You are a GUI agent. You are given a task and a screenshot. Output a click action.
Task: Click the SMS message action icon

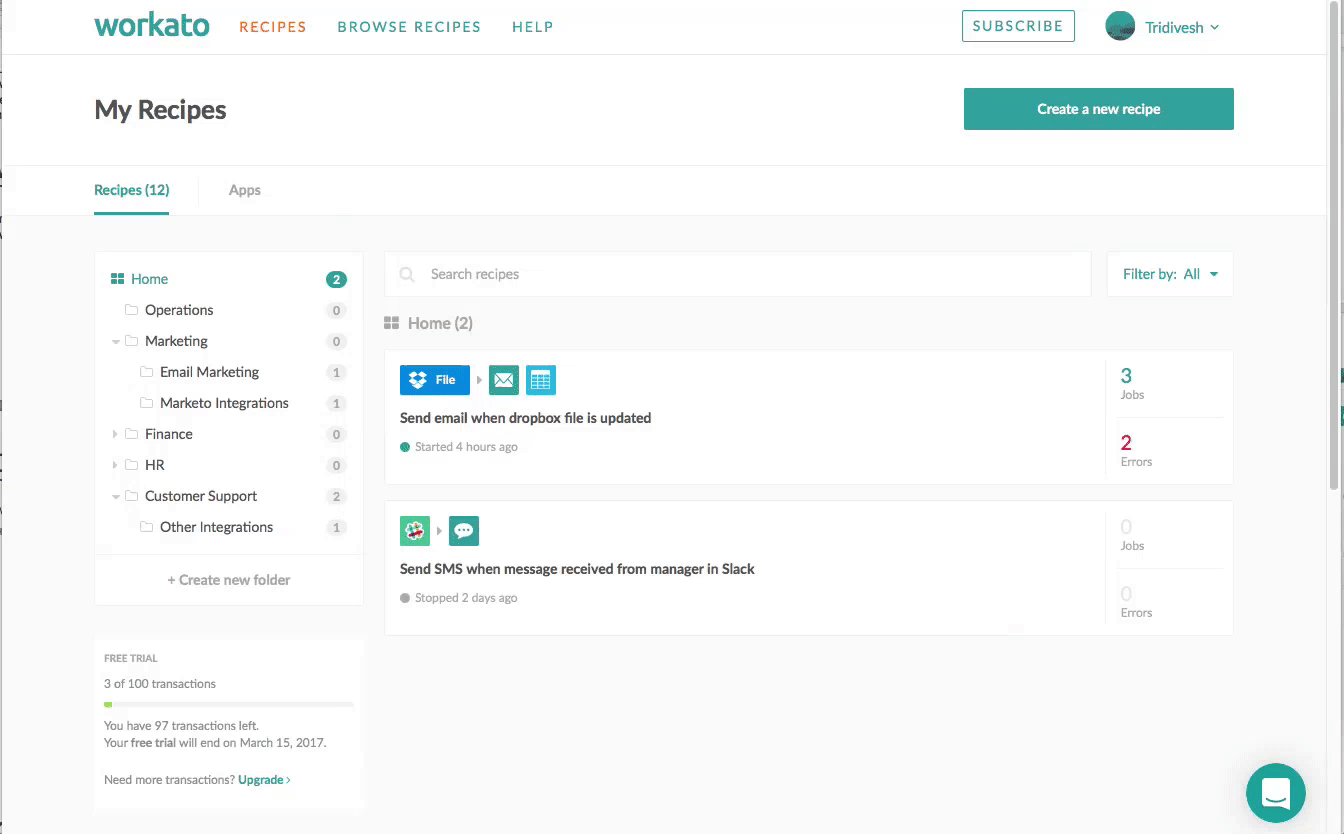click(x=464, y=531)
